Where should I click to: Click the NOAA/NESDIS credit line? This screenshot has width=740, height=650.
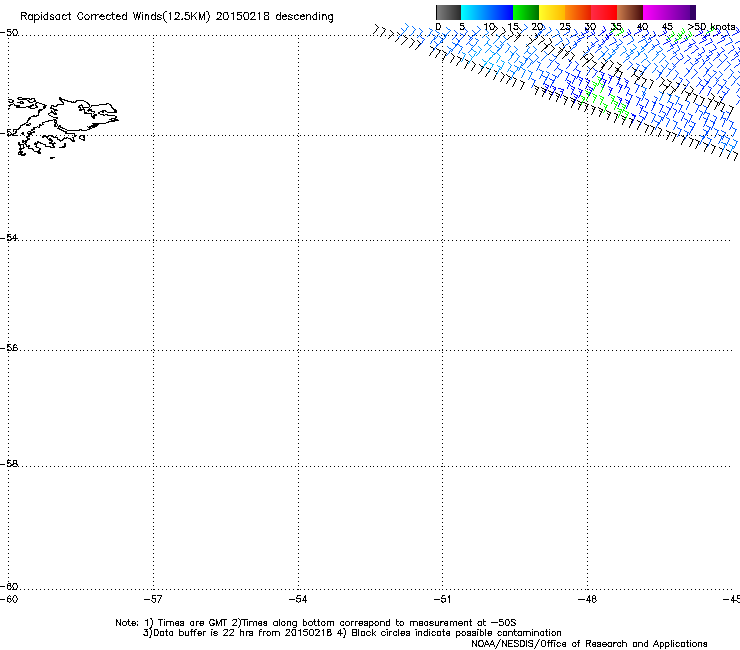tap(589, 644)
